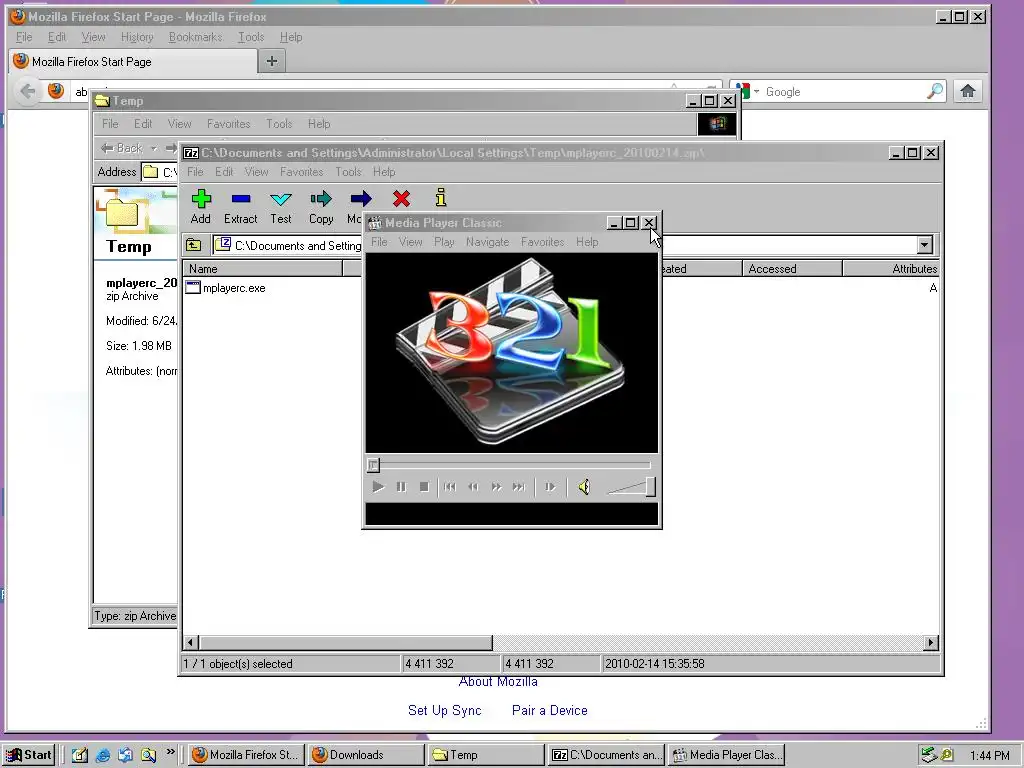Open the 7-Zip File menu
Viewport: 1024px width, 768px height.
[195, 172]
